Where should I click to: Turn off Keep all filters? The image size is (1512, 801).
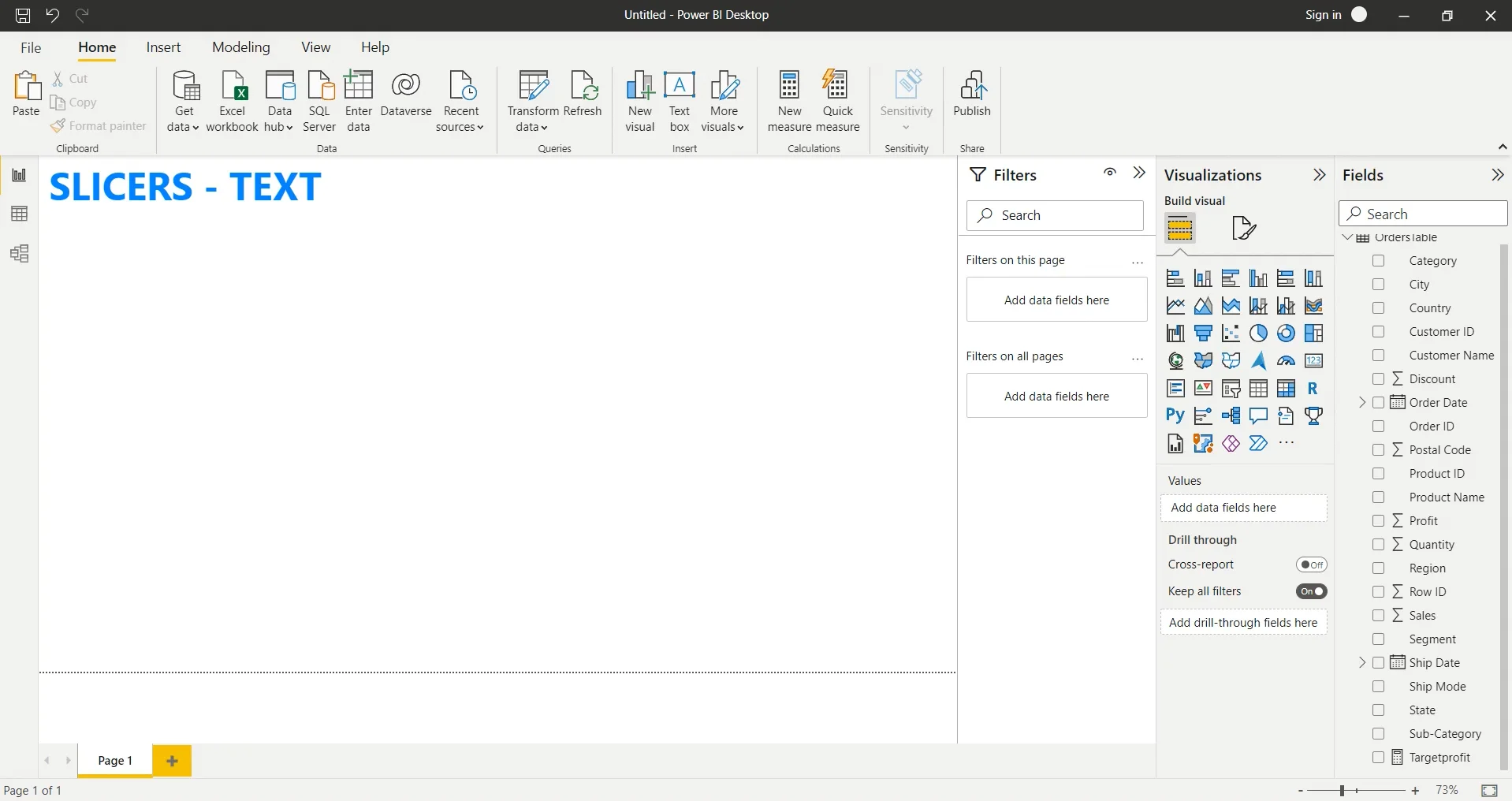1311,591
